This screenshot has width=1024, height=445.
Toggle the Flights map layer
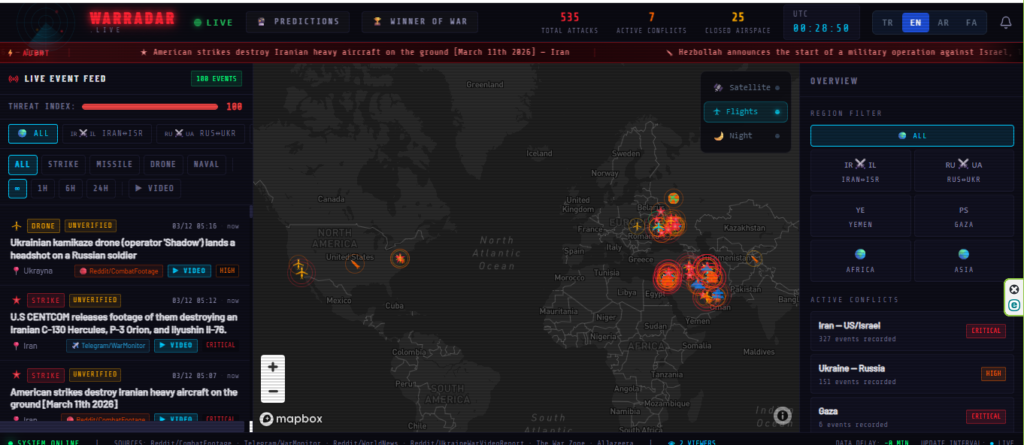point(745,112)
